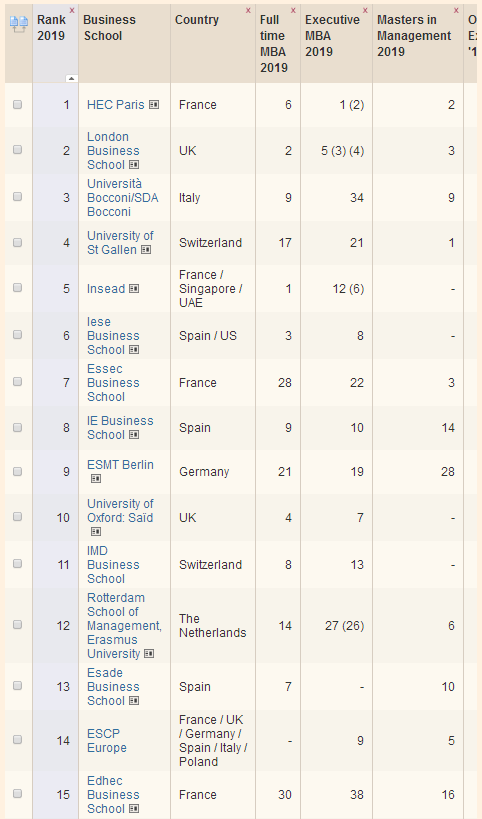Open the profile icon after Erasmus University
This screenshot has width=482, height=819.
149,653
